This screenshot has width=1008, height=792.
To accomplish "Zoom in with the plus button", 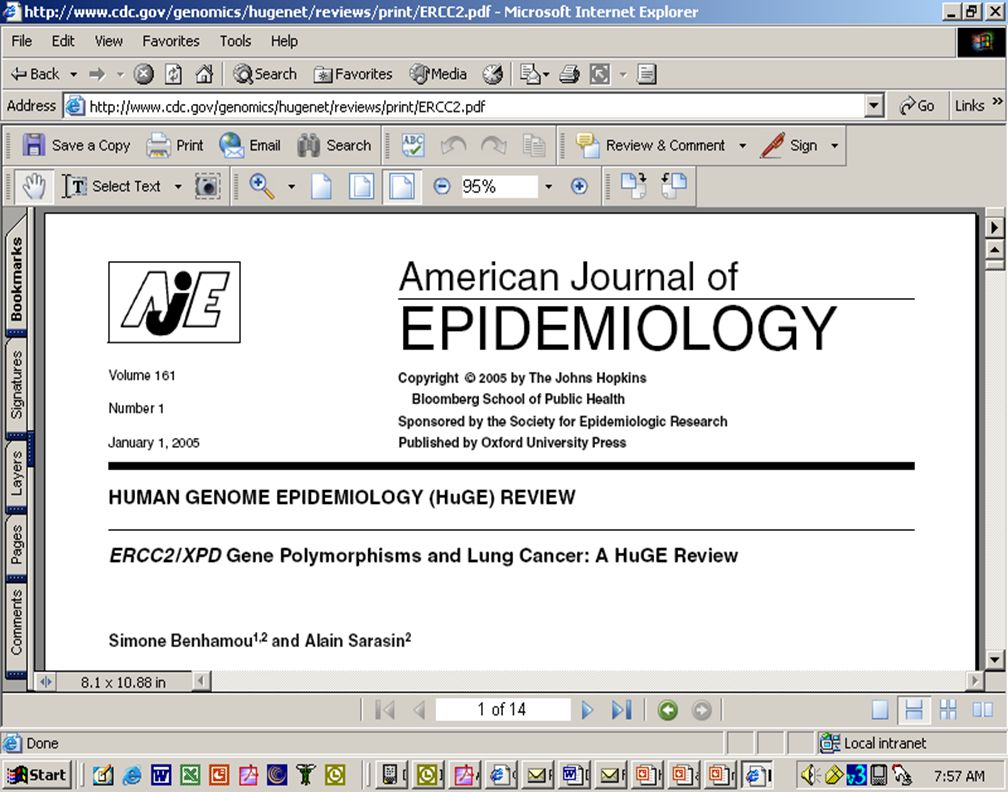I will click(579, 186).
